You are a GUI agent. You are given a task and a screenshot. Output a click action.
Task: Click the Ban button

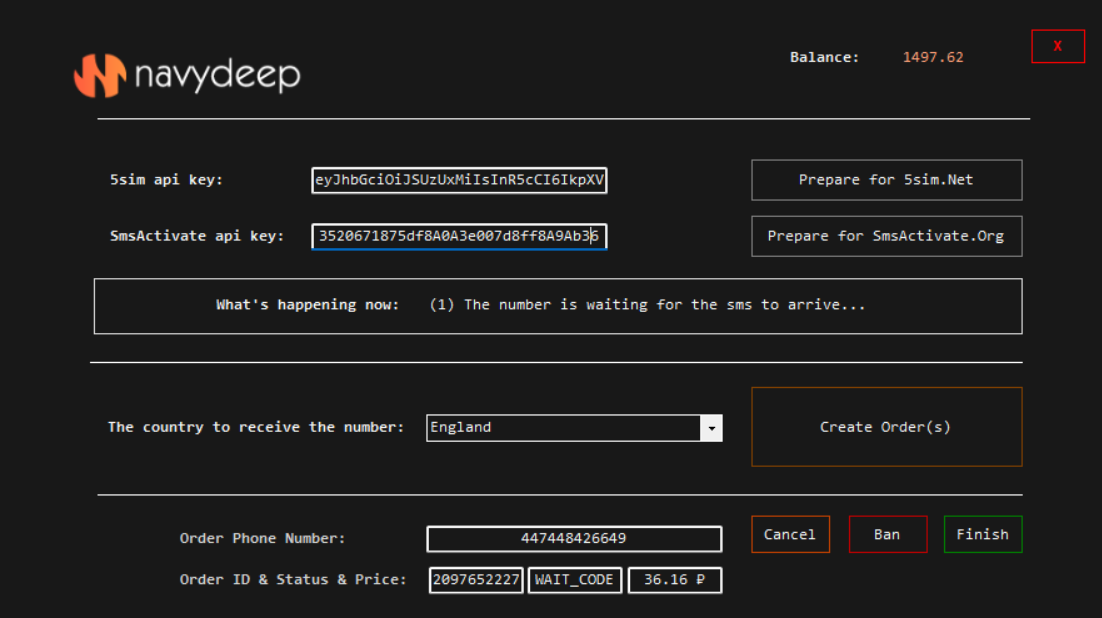[888, 534]
